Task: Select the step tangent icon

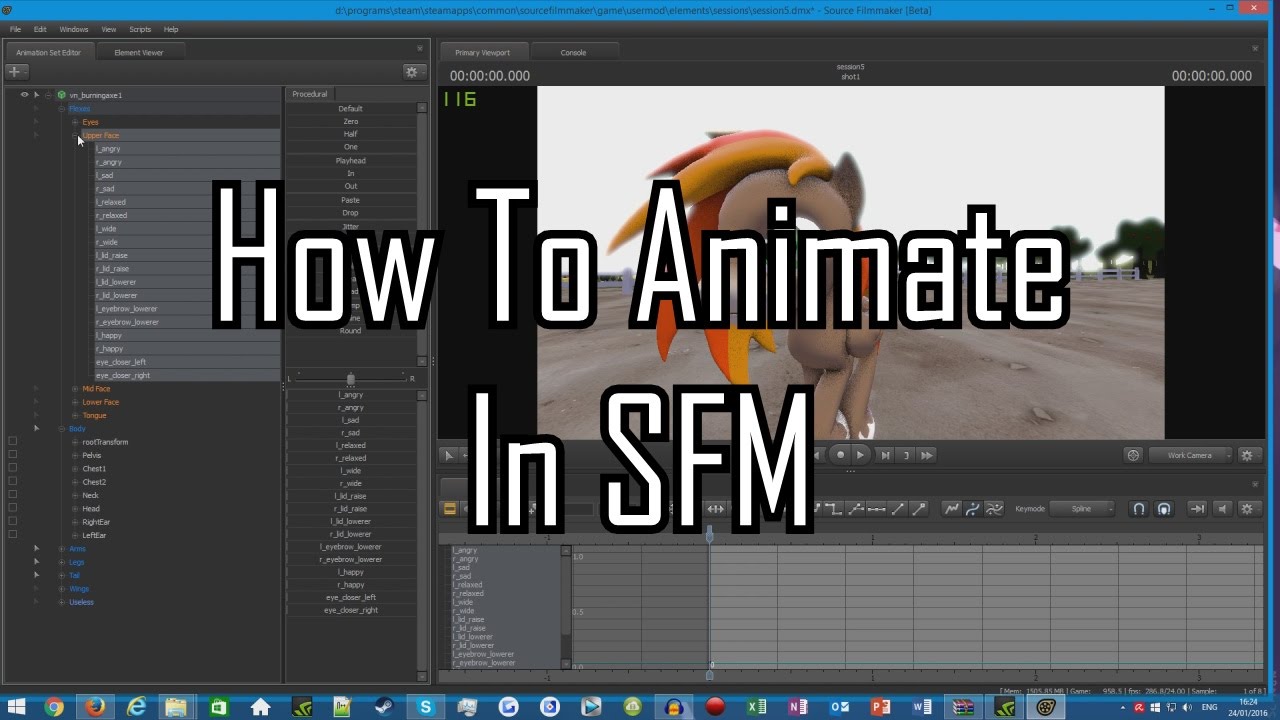Action: click(834, 509)
